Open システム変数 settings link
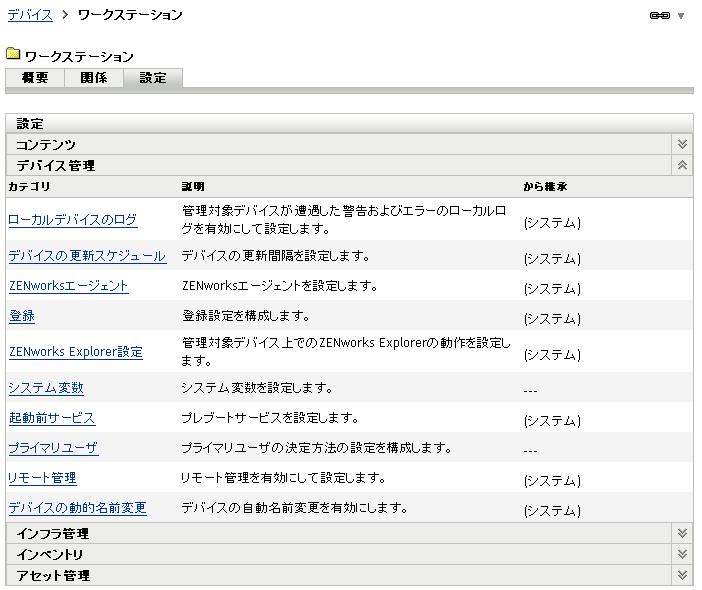702x590 pixels. [46, 388]
